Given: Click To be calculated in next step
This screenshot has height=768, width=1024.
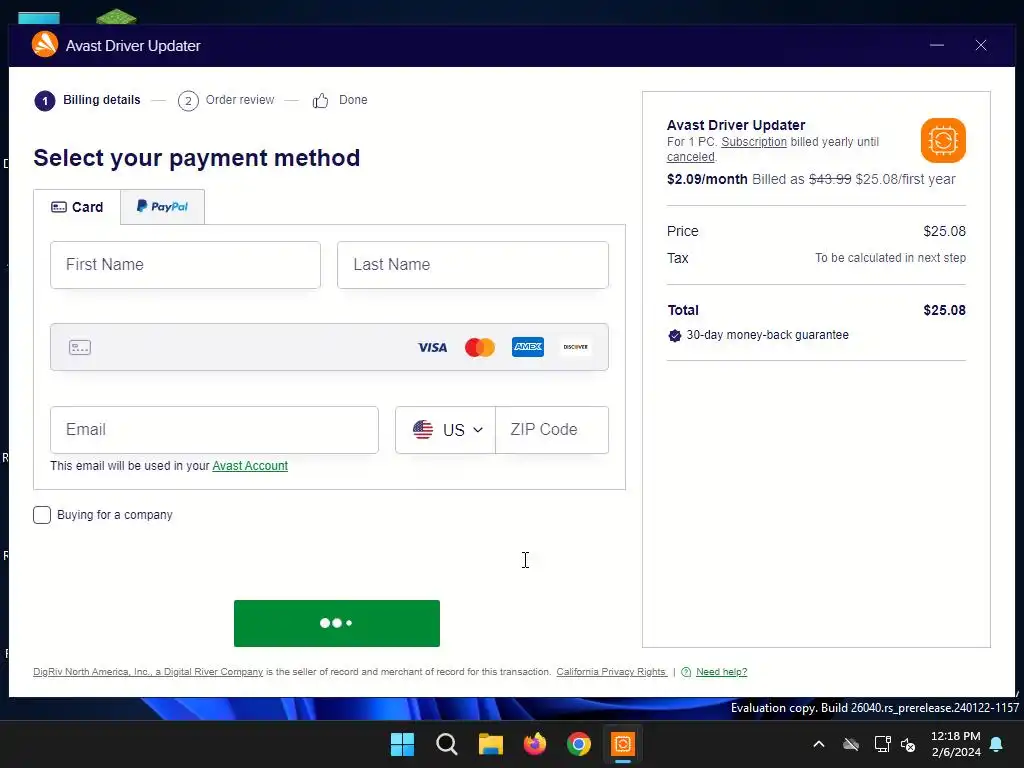Looking at the screenshot, I should pyautogui.click(x=890, y=258).
